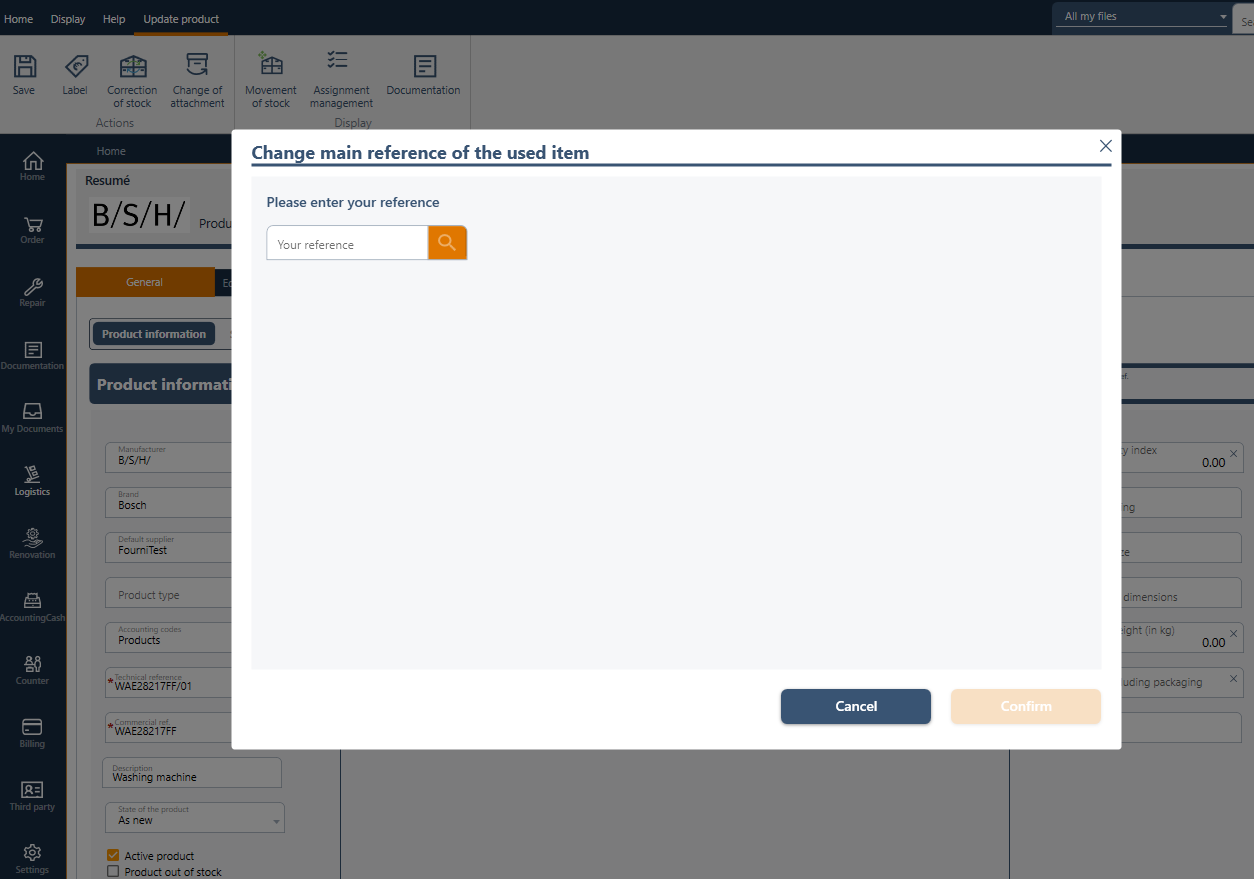Select the Product information pill tab

click(154, 334)
